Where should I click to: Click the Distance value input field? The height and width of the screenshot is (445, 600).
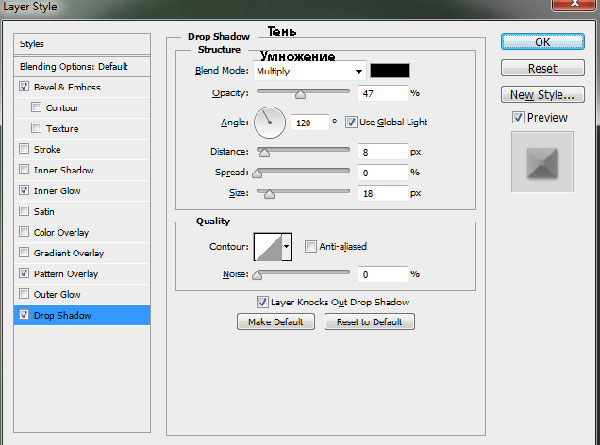click(381, 152)
